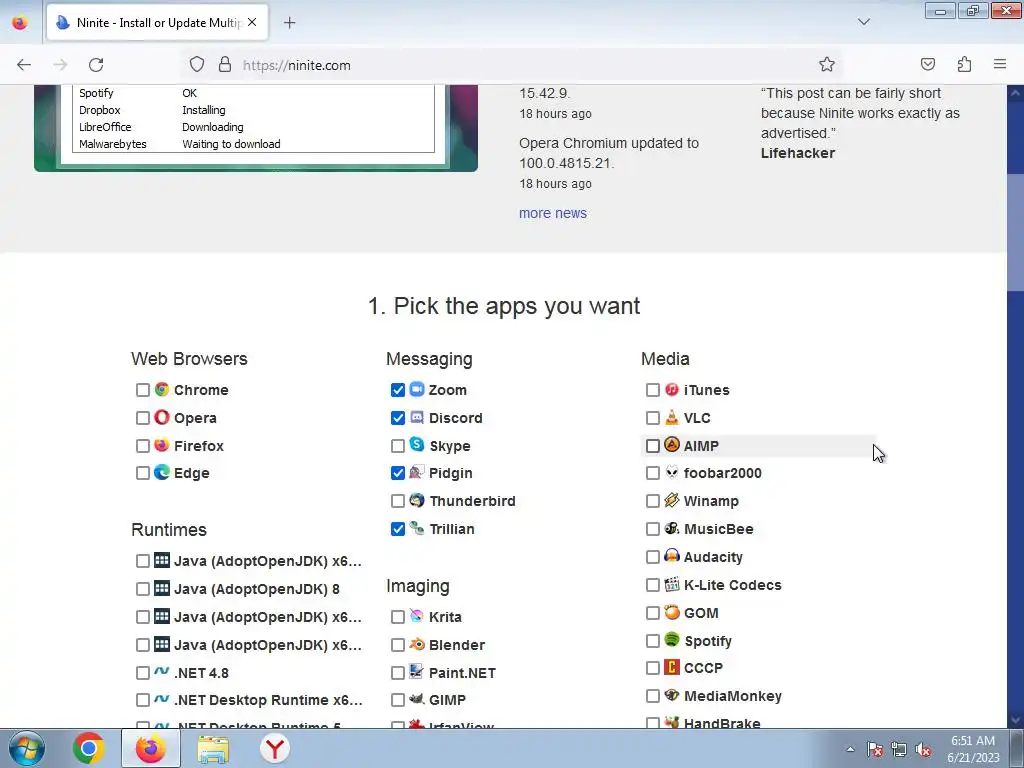
Task: Click the Edge icon in Web Browsers list
Action: (x=162, y=473)
